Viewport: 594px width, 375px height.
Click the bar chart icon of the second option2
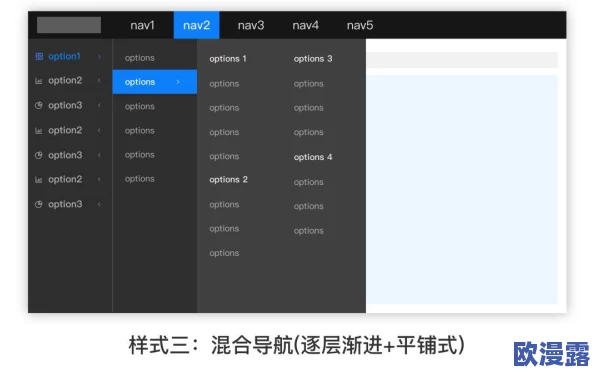pos(39,131)
